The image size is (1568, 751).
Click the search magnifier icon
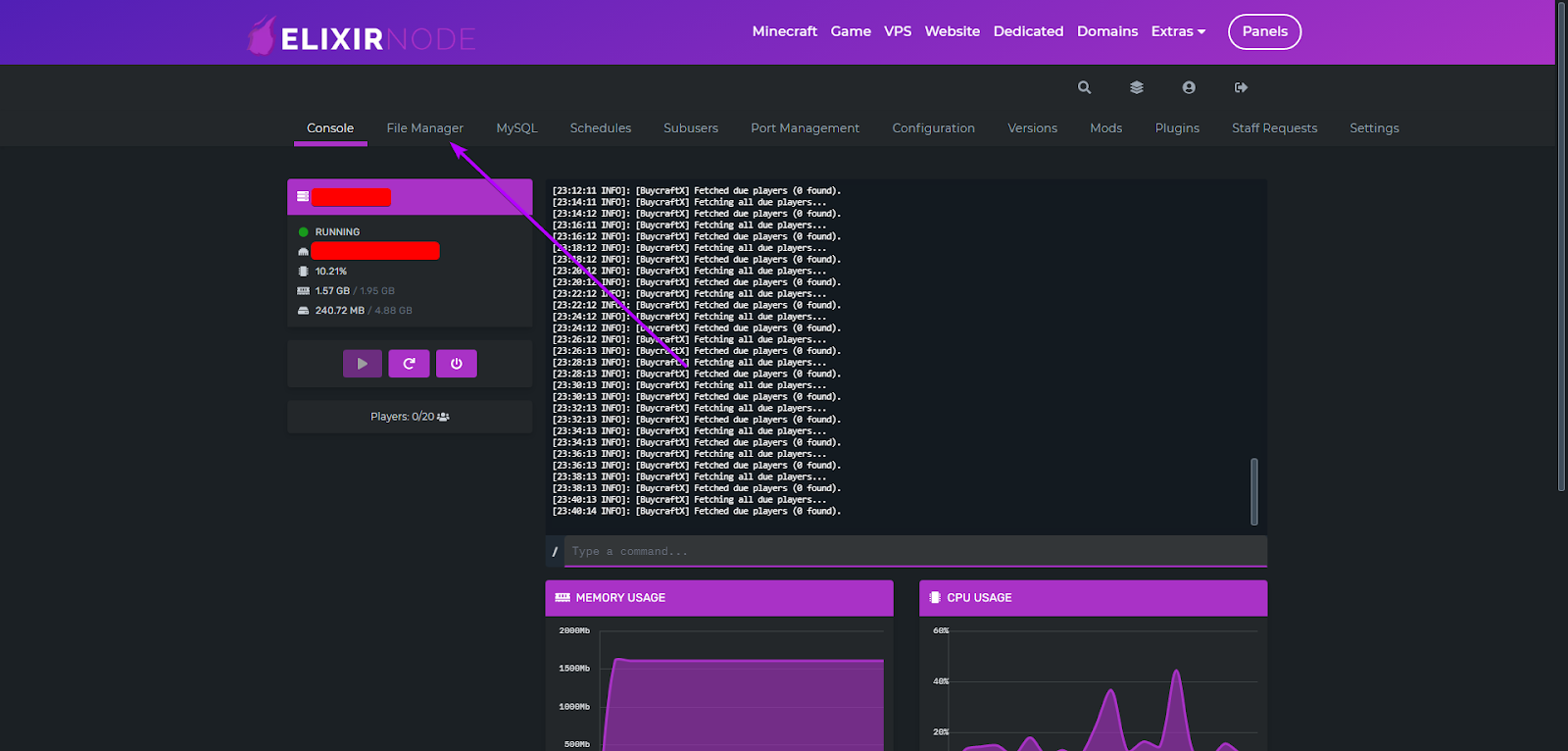pyautogui.click(x=1084, y=87)
